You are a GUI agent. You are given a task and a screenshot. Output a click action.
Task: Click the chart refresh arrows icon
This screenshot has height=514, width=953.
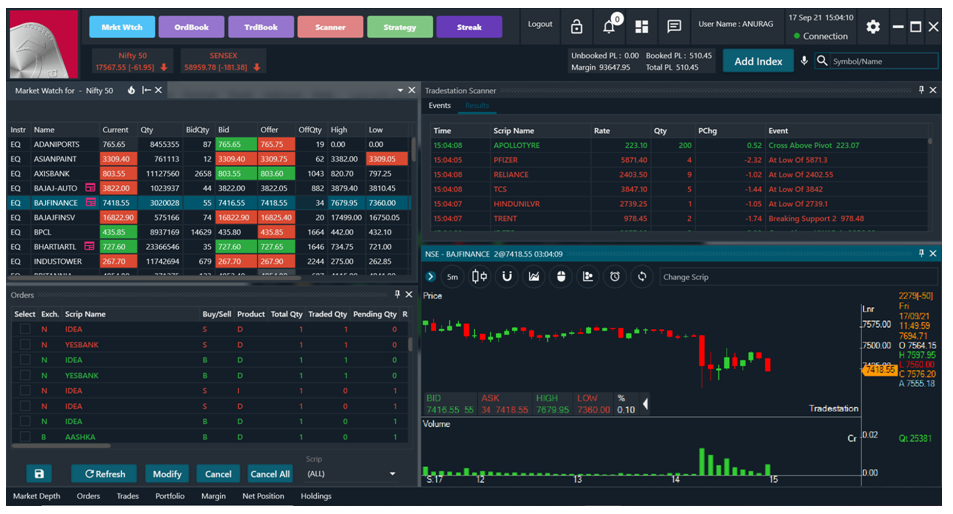coord(642,277)
